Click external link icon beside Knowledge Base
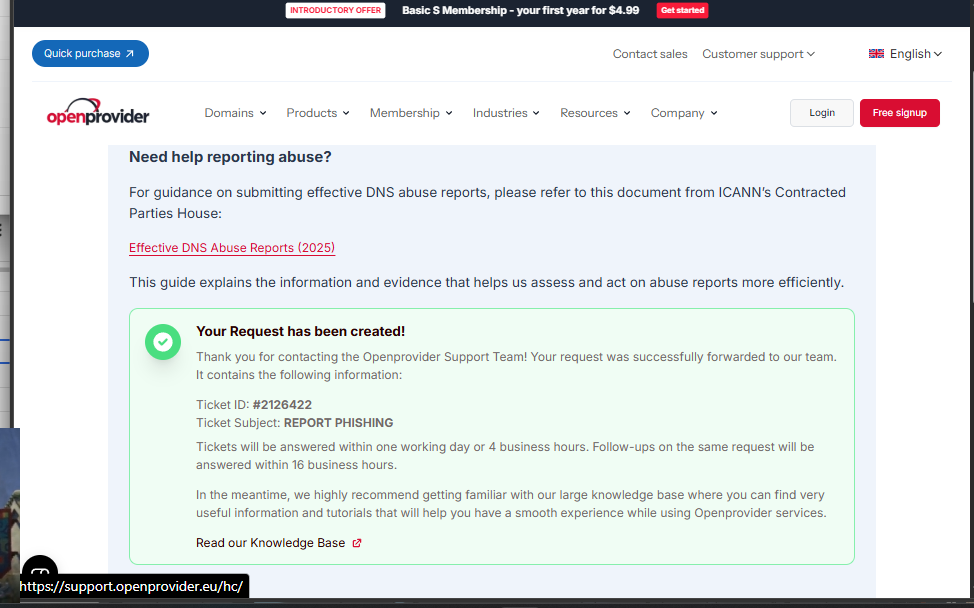 (x=357, y=543)
